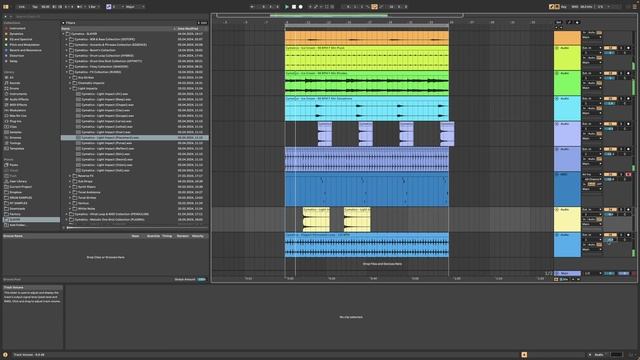Select the orange track header

click(567, 38)
